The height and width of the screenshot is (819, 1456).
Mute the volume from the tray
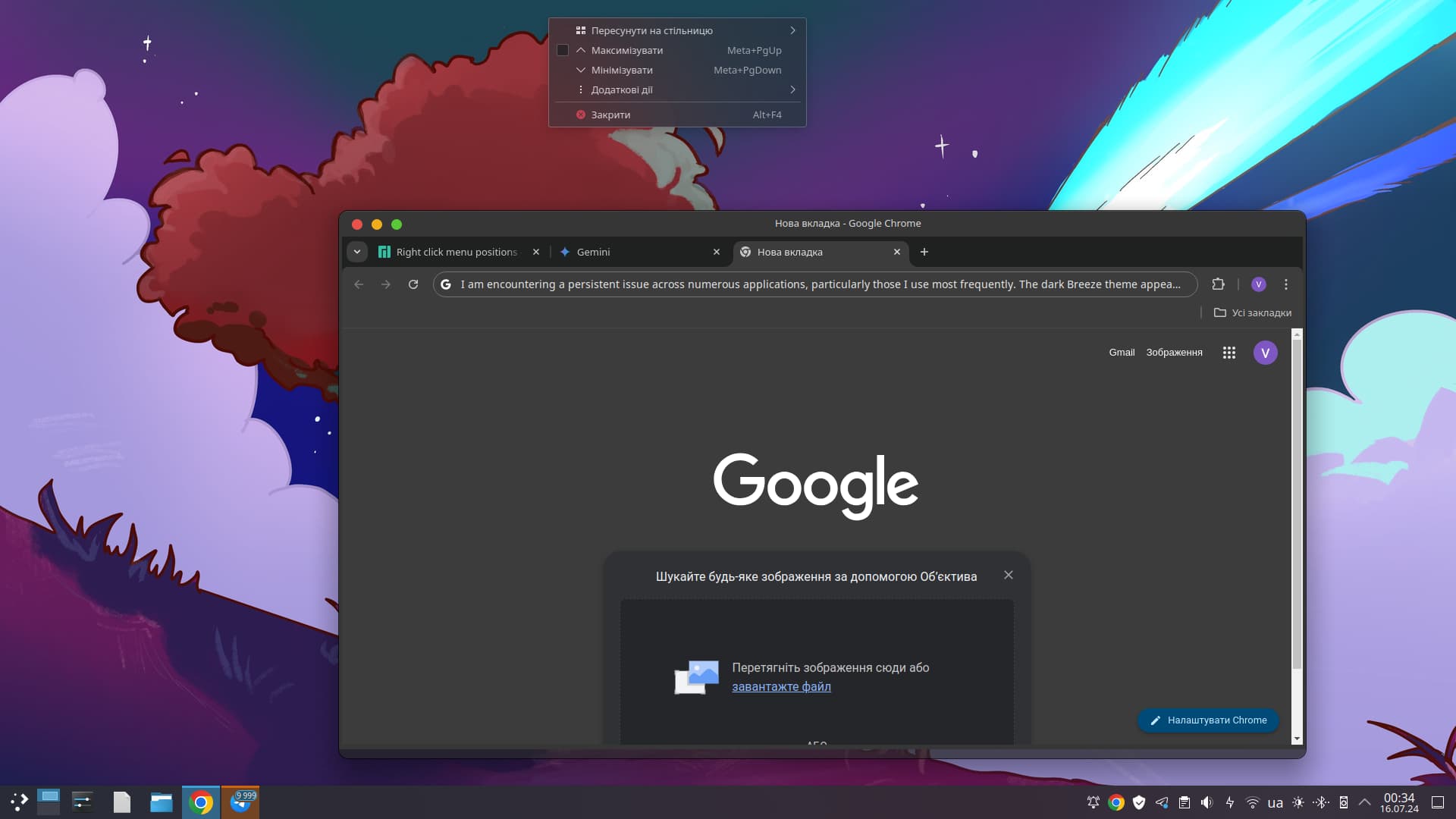coord(1207,802)
